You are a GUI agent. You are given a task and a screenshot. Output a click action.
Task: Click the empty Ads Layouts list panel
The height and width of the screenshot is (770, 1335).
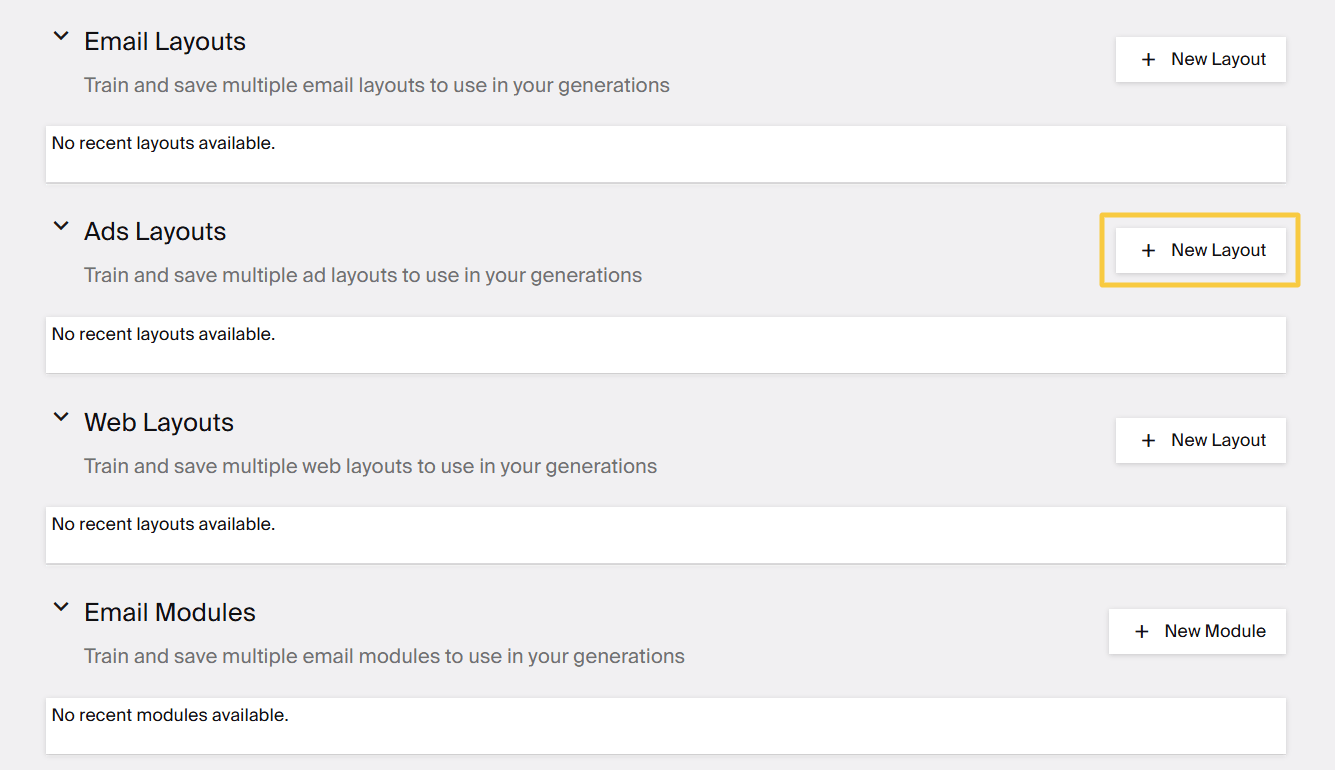[x=666, y=344]
